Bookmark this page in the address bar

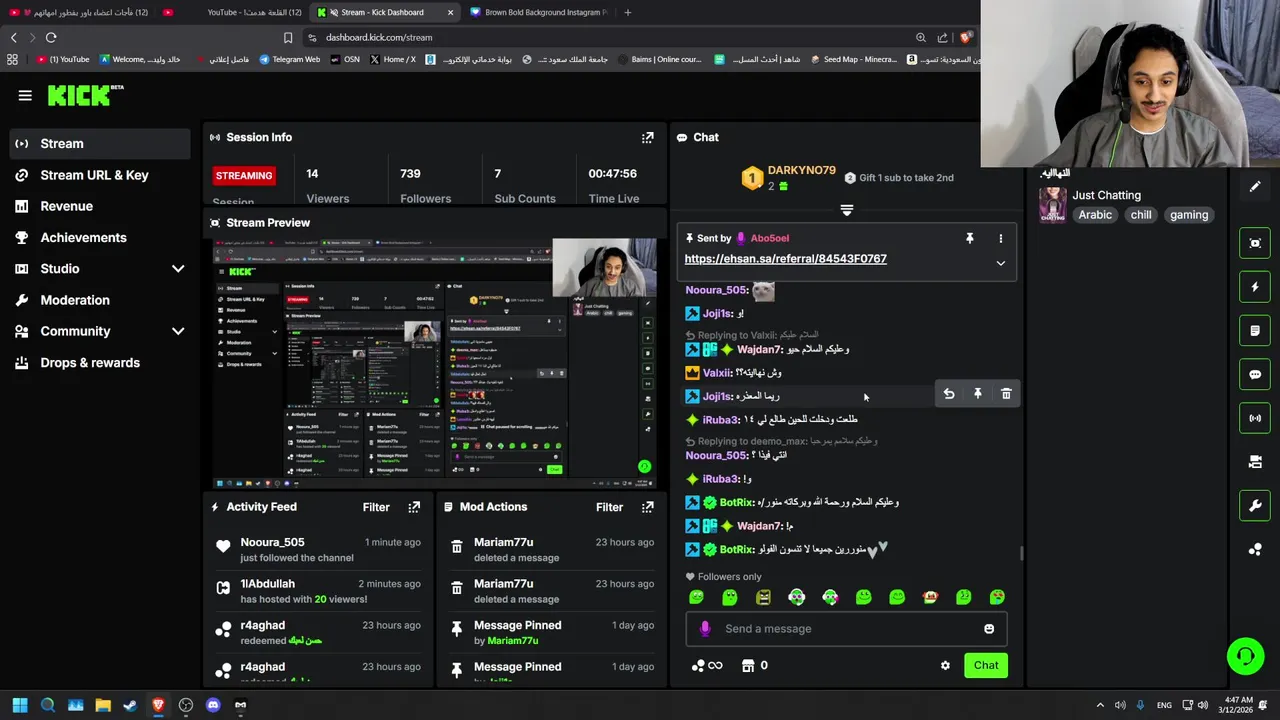pyautogui.click(x=288, y=38)
